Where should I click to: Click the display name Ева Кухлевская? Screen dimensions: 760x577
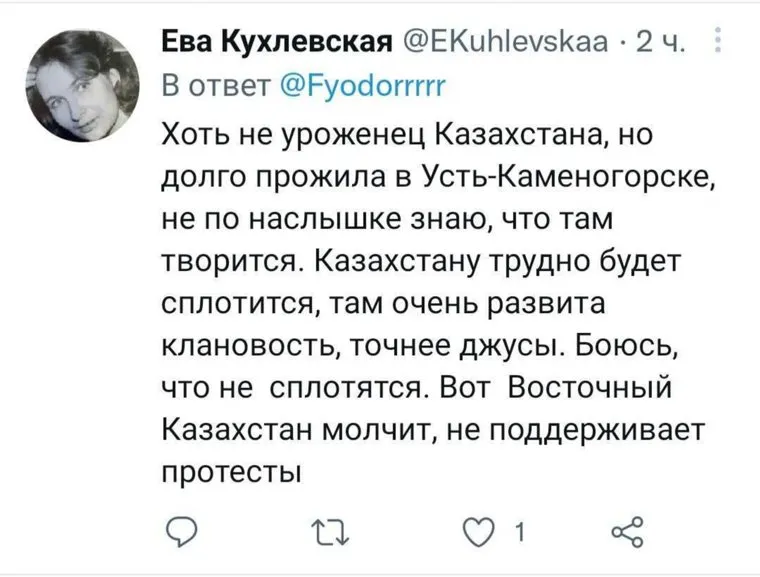click(275, 42)
